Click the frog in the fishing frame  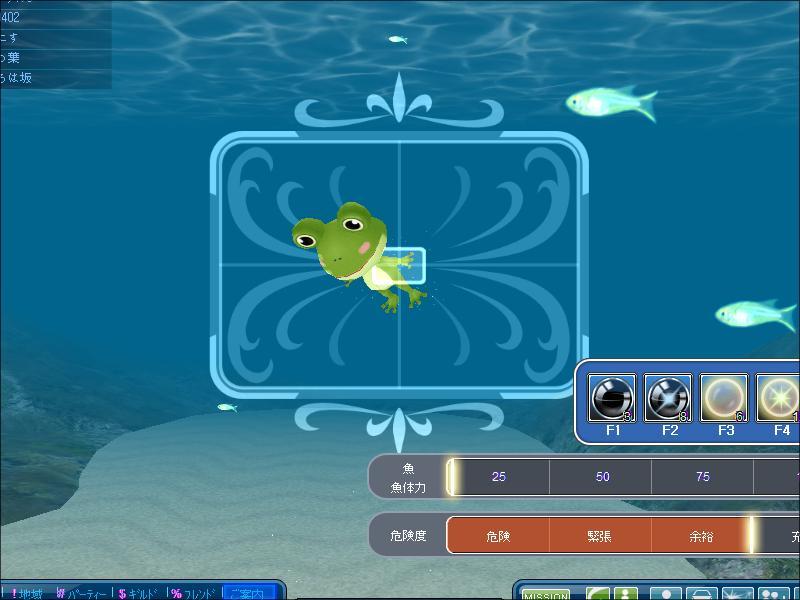357,255
